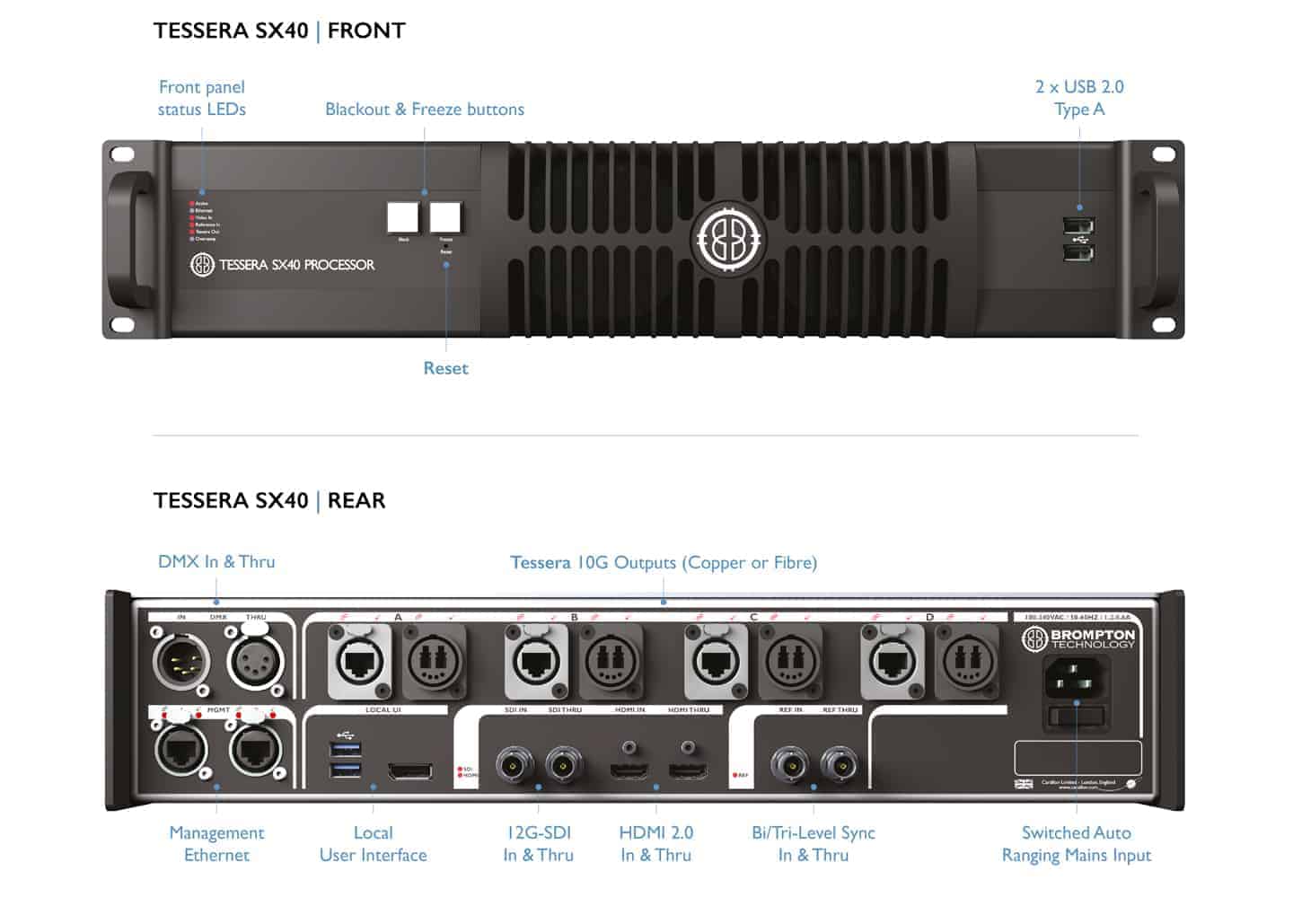Click output D fibre connector
The height and width of the screenshot is (924, 1293).
[967, 663]
